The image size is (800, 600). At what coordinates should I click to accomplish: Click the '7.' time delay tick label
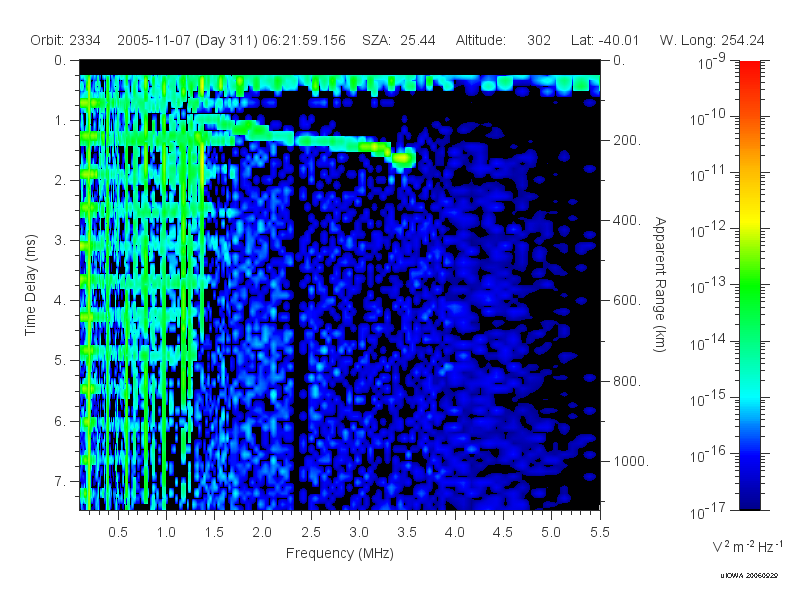coord(60,481)
